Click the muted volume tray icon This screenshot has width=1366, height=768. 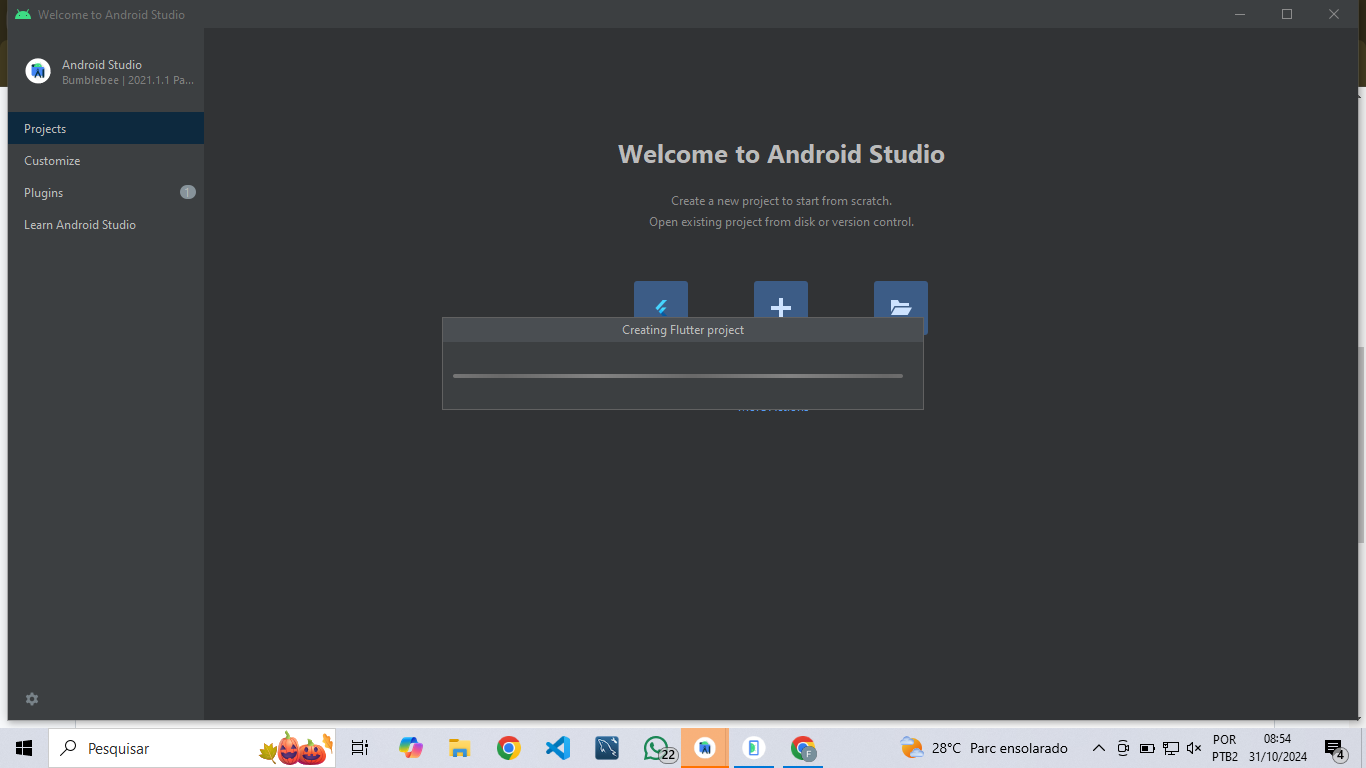(1194, 748)
